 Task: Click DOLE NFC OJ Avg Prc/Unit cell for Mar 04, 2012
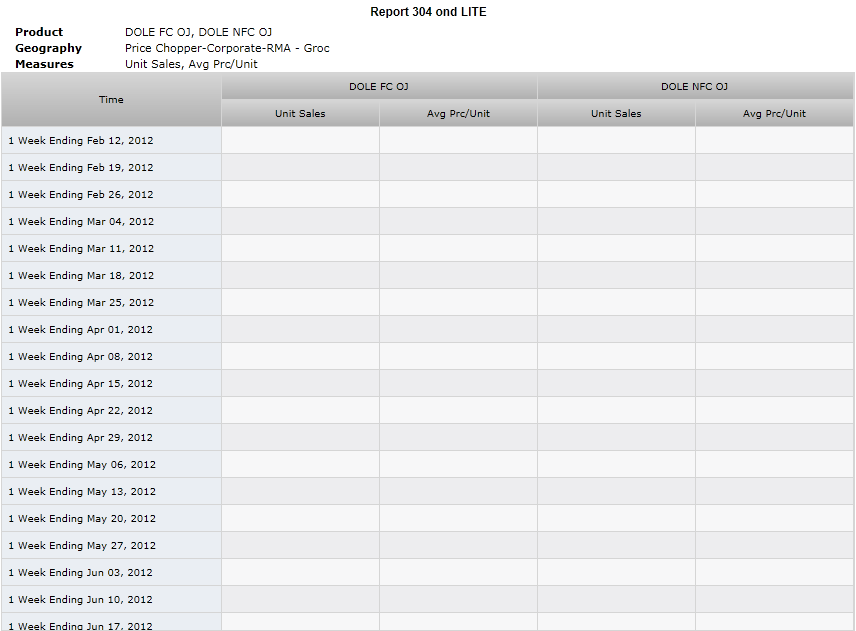[x=774, y=222]
